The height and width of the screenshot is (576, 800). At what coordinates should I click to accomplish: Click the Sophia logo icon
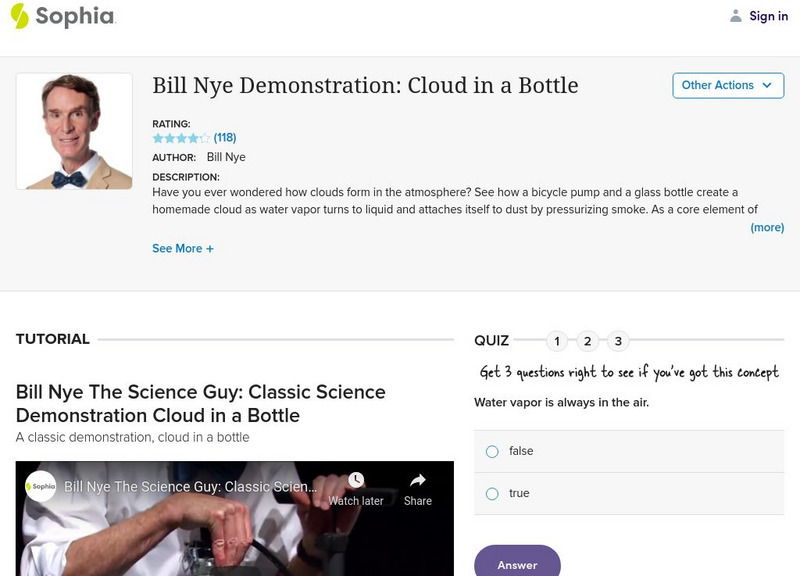19,16
